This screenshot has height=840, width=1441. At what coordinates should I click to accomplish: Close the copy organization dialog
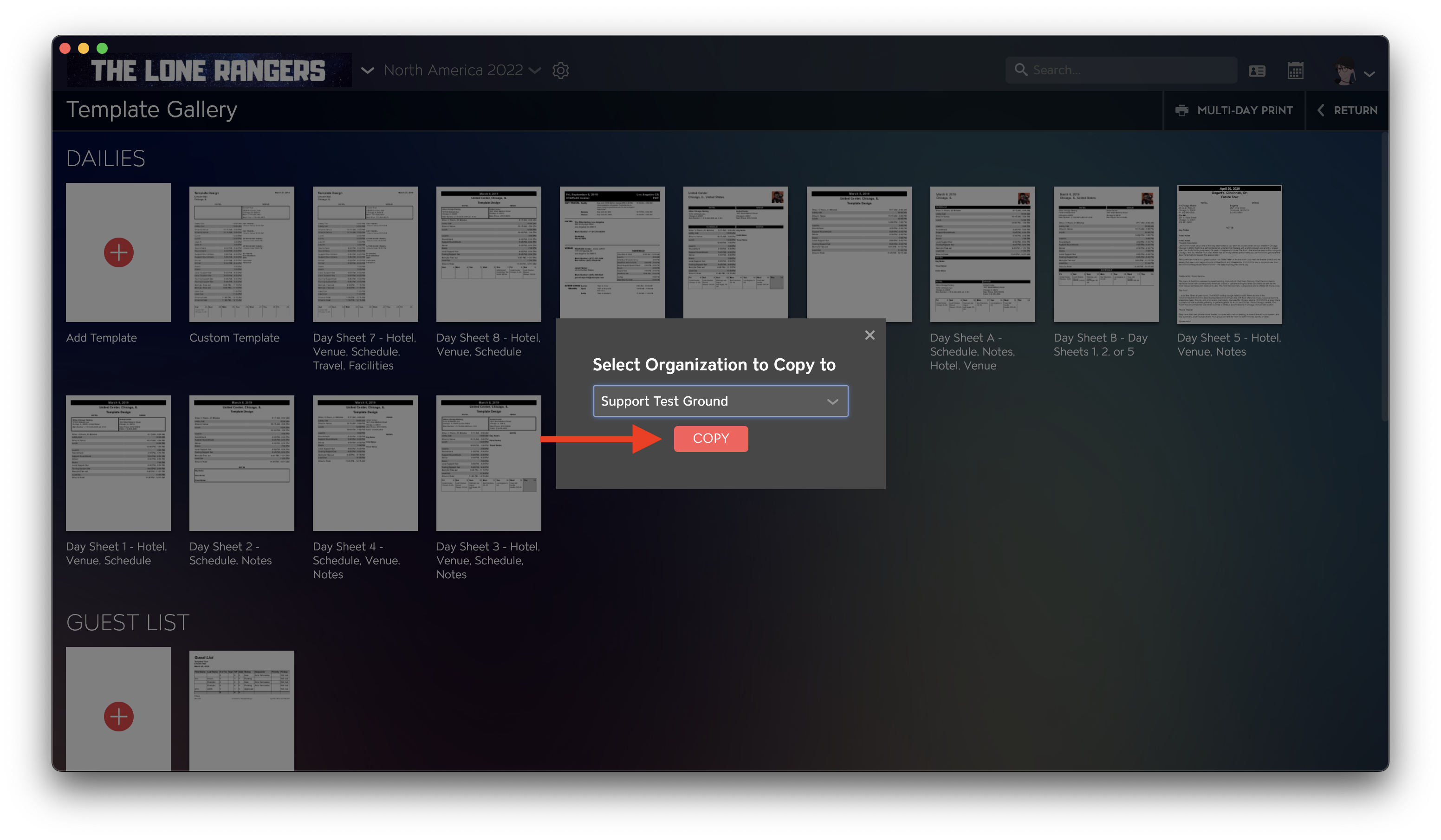[x=870, y=335]
